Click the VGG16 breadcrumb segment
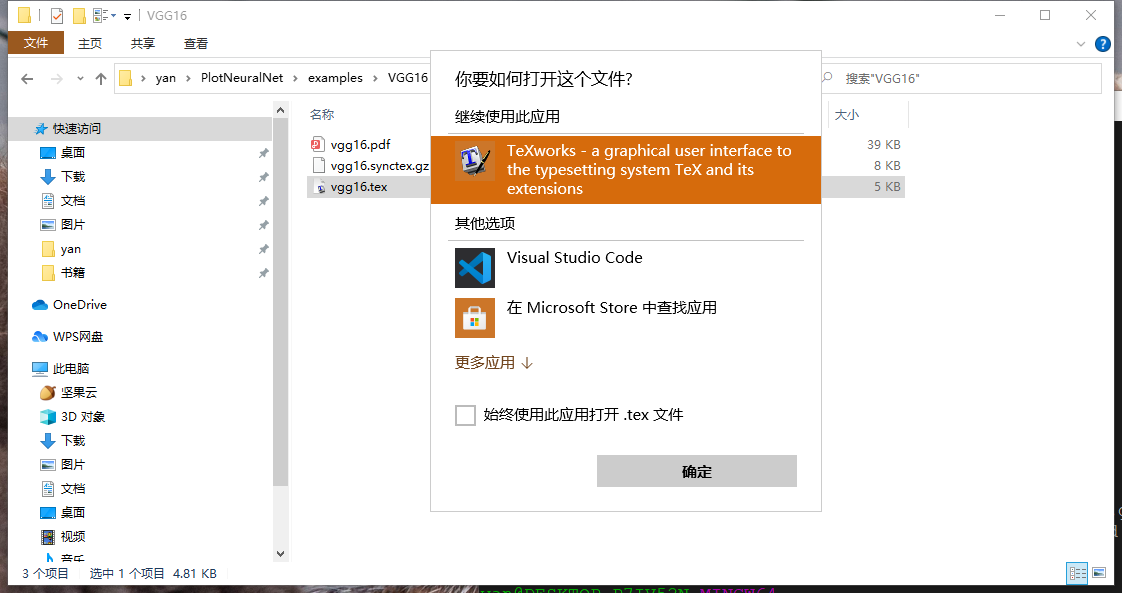 pos(407,78)
